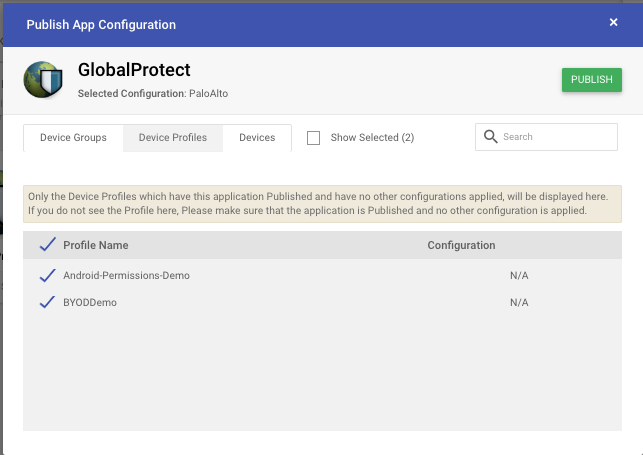Click the Selected Configuration: PaloAlto text
The image size is (643, 455).
(153, 93)
